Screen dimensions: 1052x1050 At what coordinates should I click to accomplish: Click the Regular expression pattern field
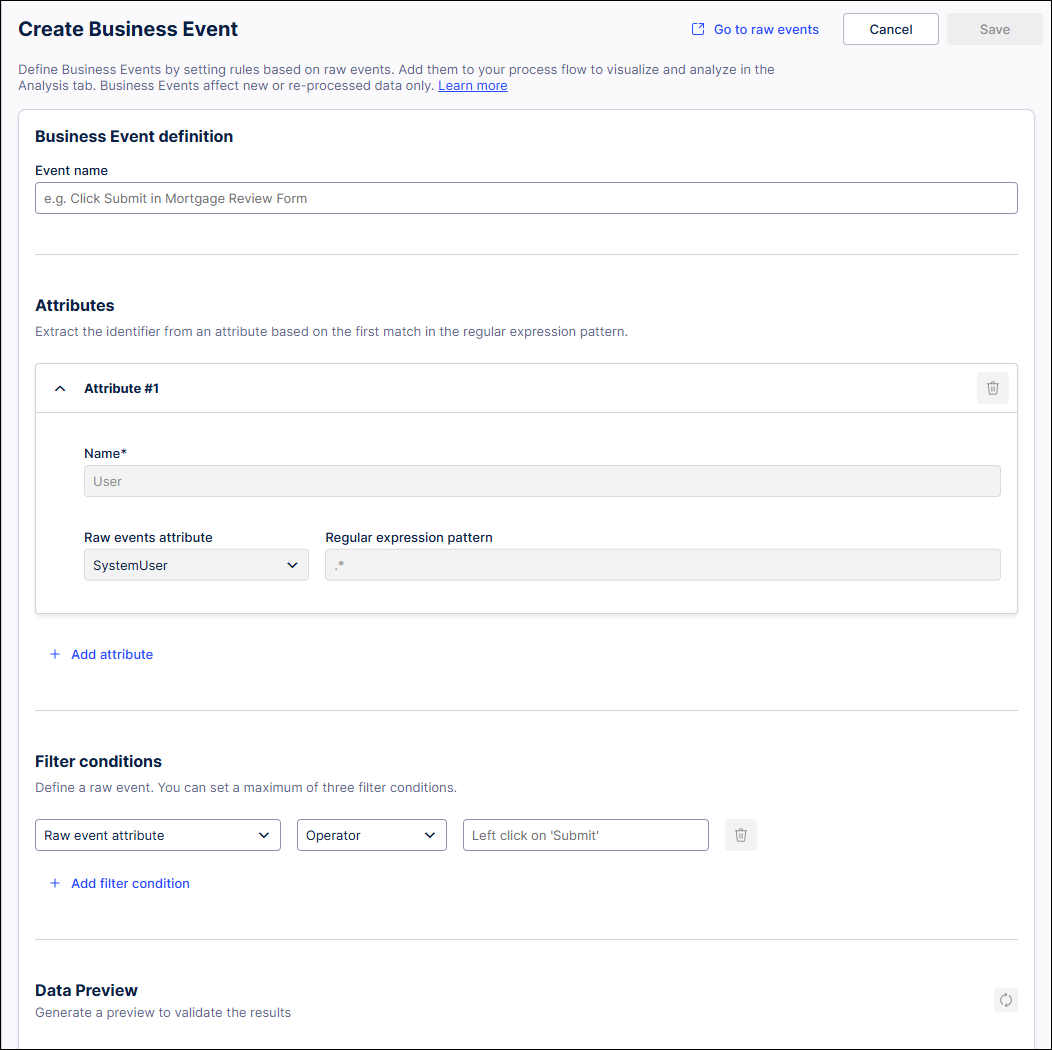[x=663, y=565]
